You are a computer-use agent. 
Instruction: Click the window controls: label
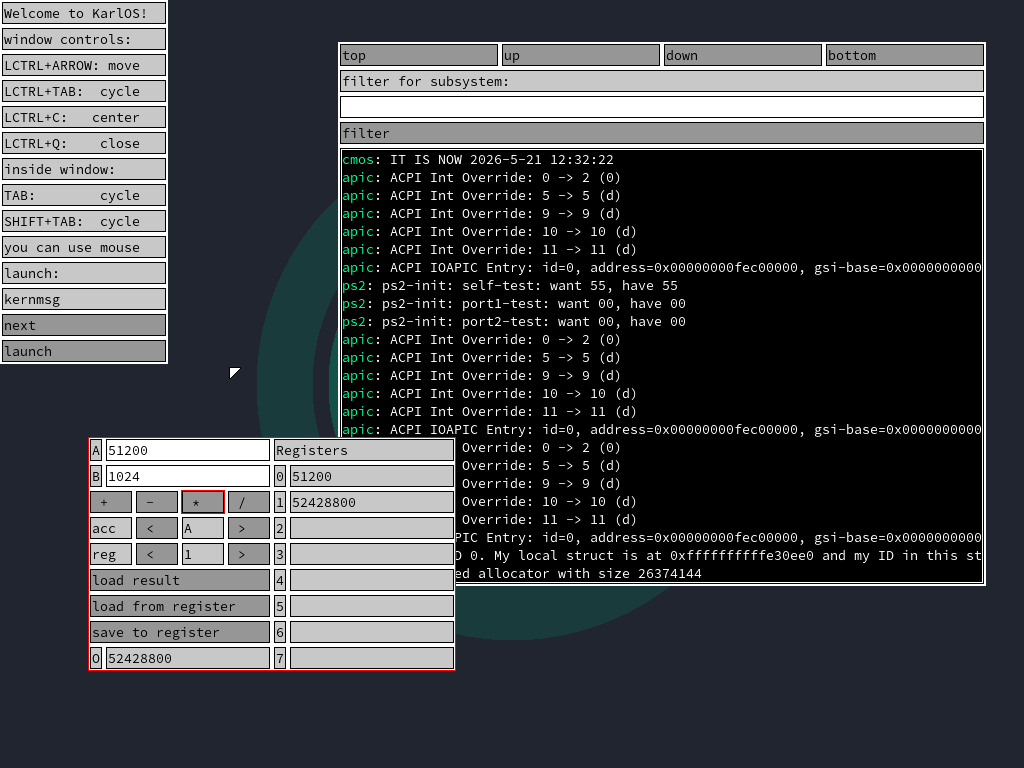84,39
